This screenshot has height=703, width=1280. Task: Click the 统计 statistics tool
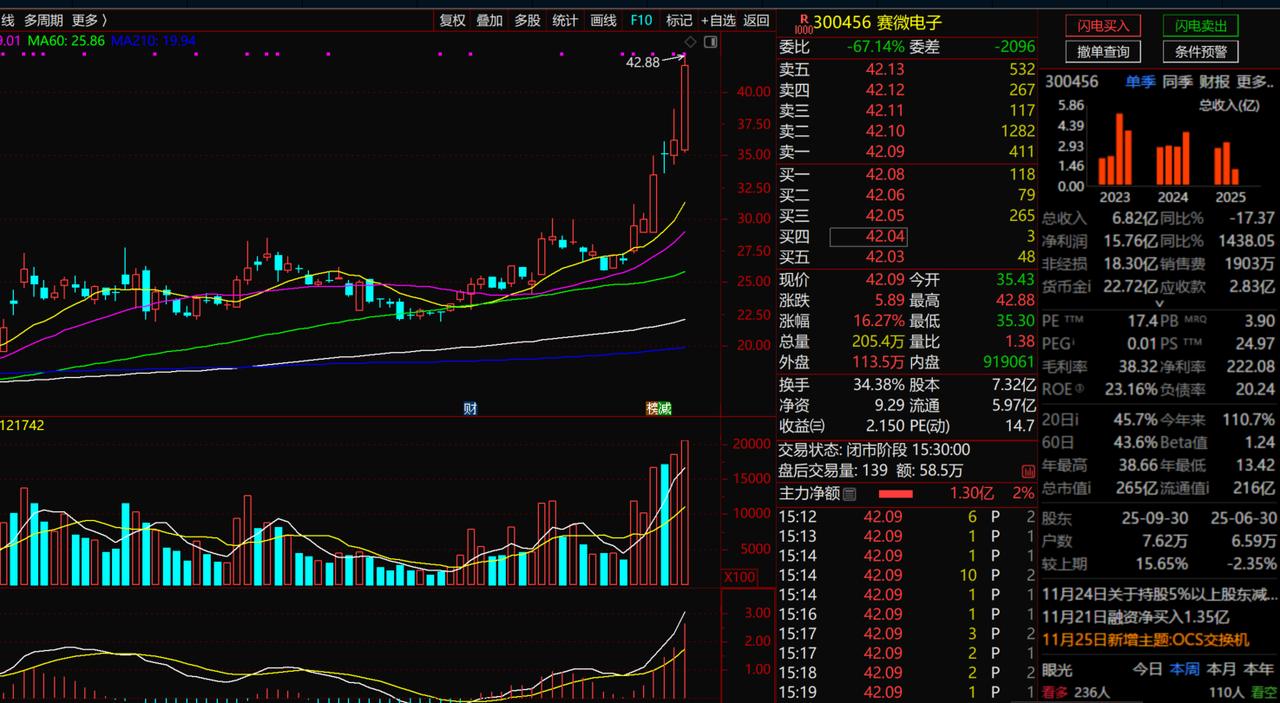[x=565, y=20]
